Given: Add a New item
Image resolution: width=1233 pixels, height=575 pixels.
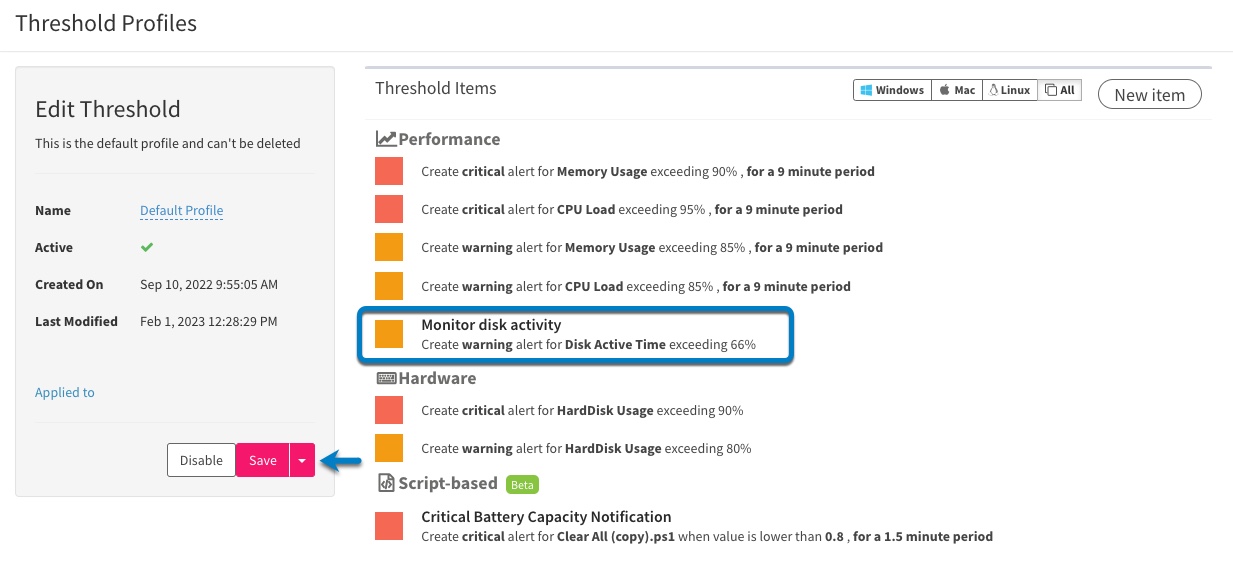Looking at the screenshot, I should coord(1150,95).
